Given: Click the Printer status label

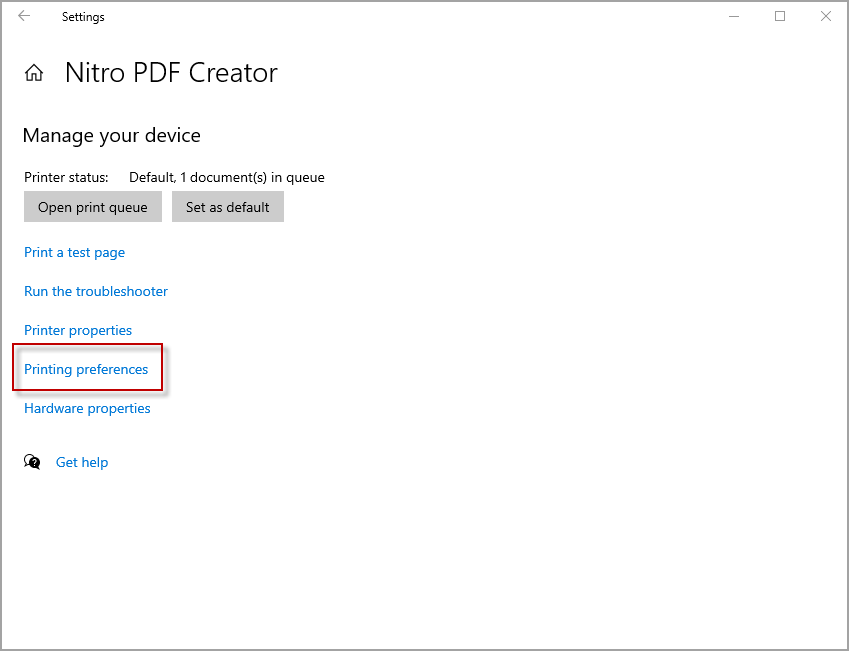Looking at the screenshot, I should (66, 177).
